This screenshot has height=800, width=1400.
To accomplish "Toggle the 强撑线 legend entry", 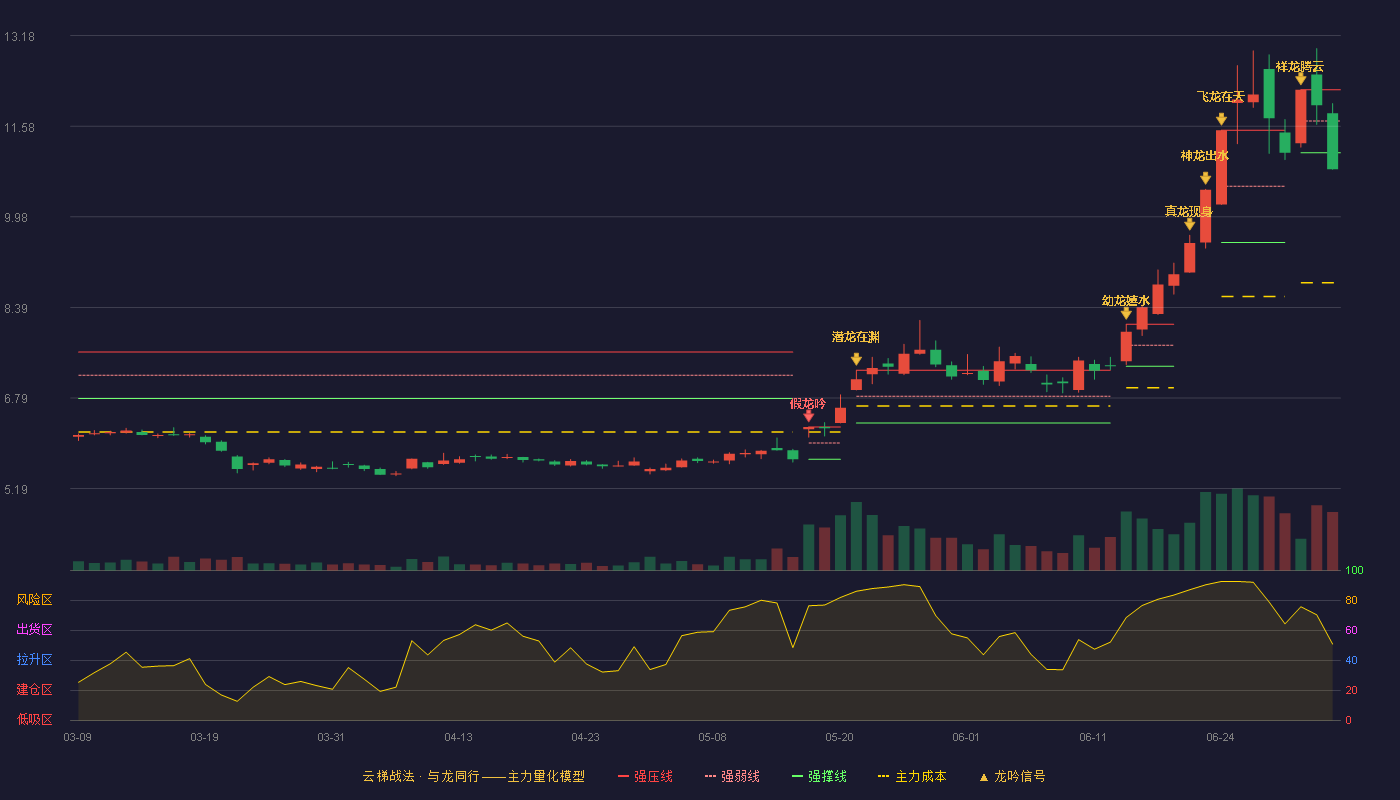I will (819, 776).
